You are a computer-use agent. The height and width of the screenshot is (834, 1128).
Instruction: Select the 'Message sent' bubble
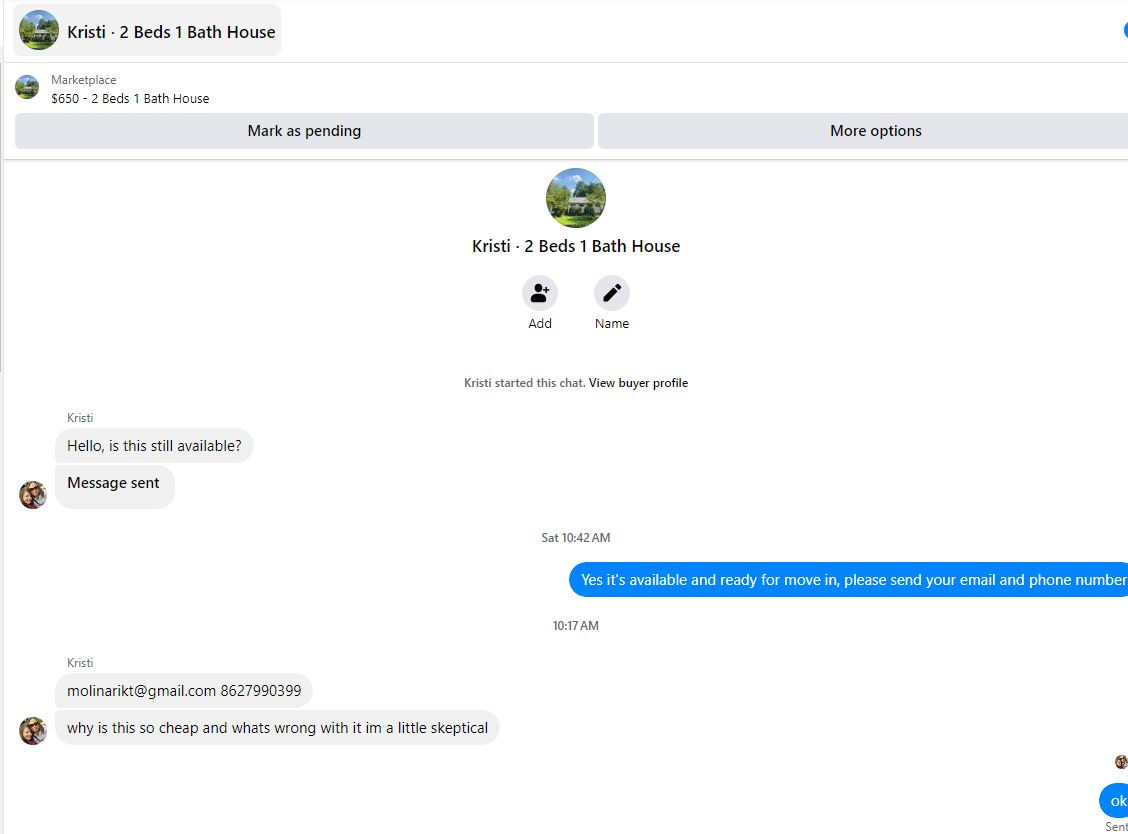[114, 484]
